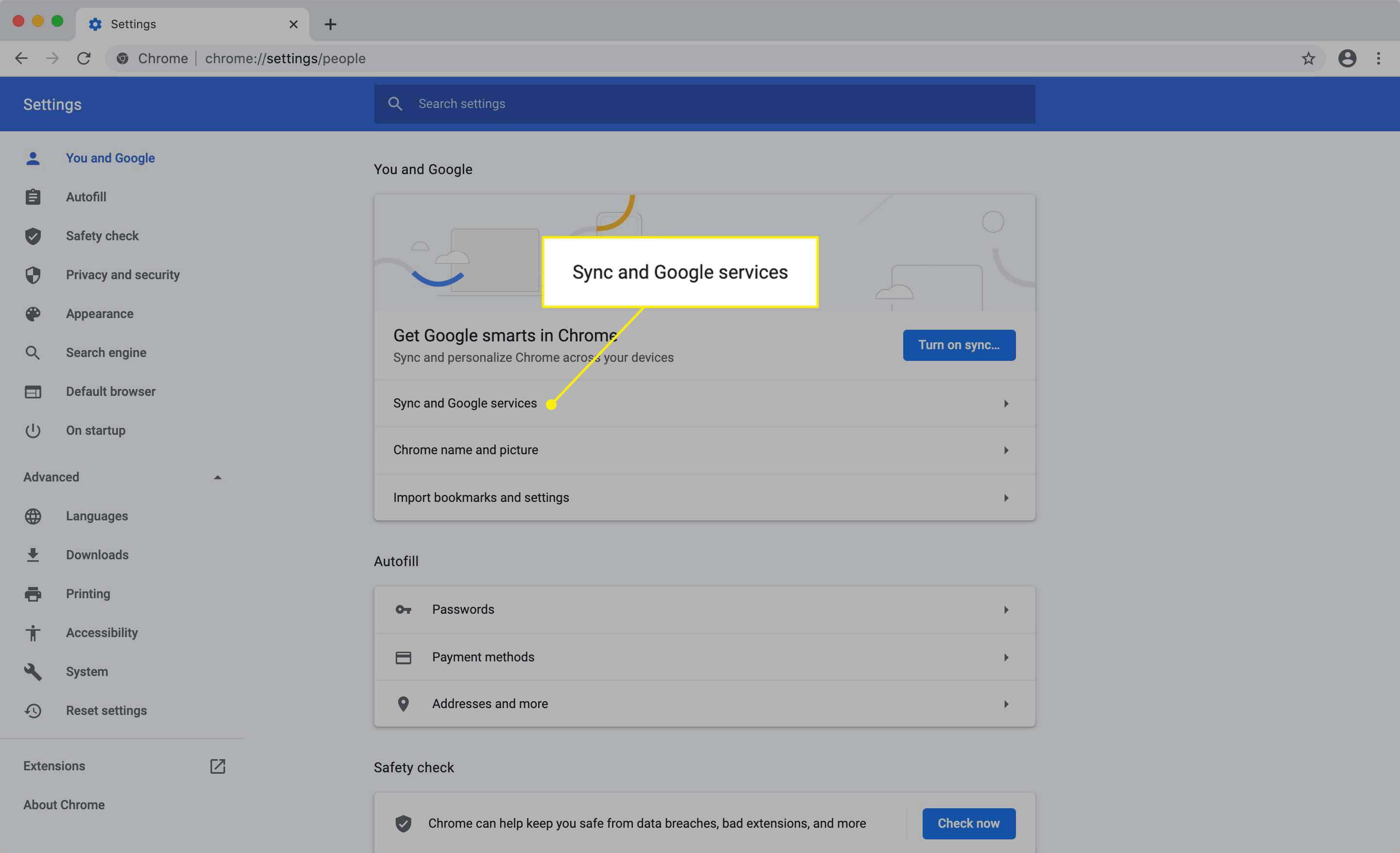Open the Downloads settings section
This screenshot has height=853, width=1400.
tap(97, 555)
